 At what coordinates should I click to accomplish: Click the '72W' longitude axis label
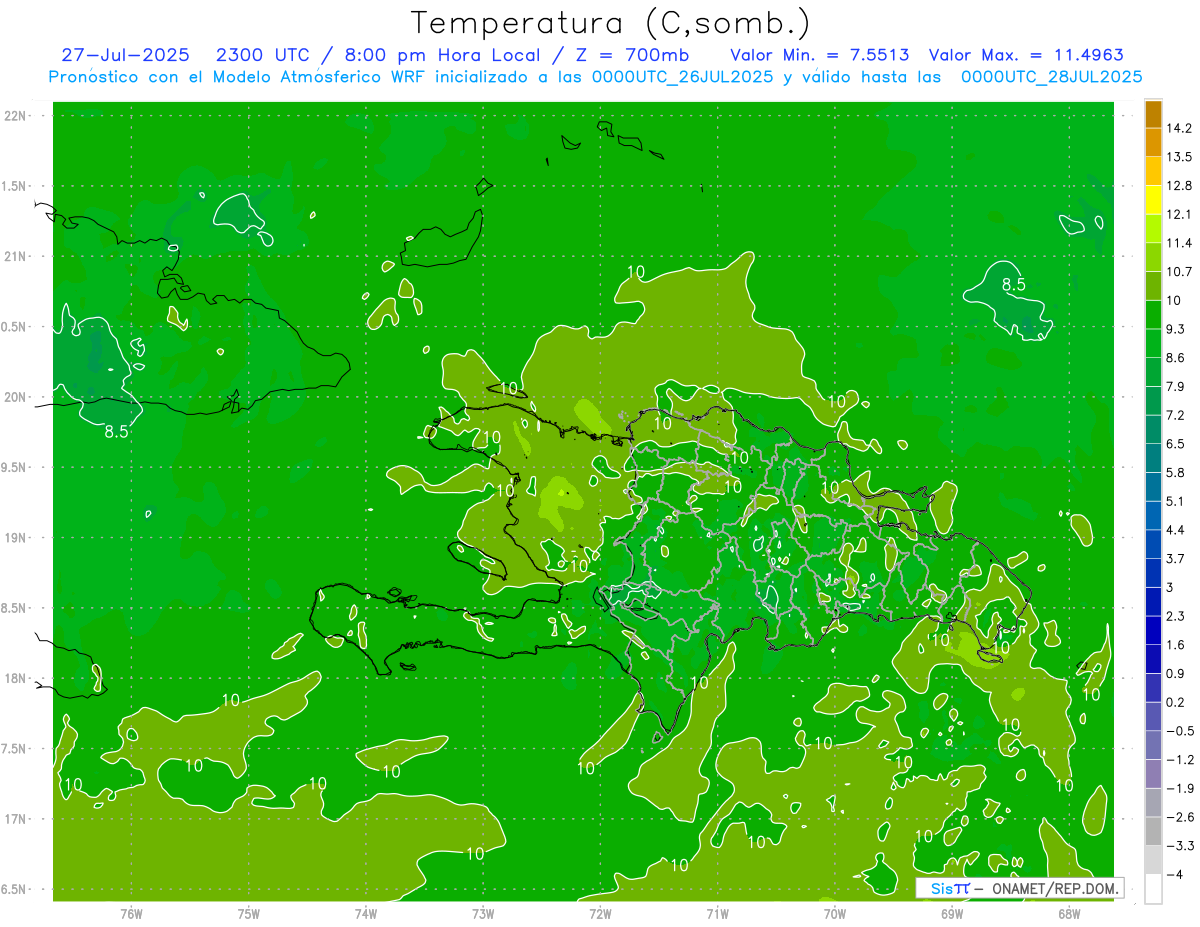click(601, 913)
